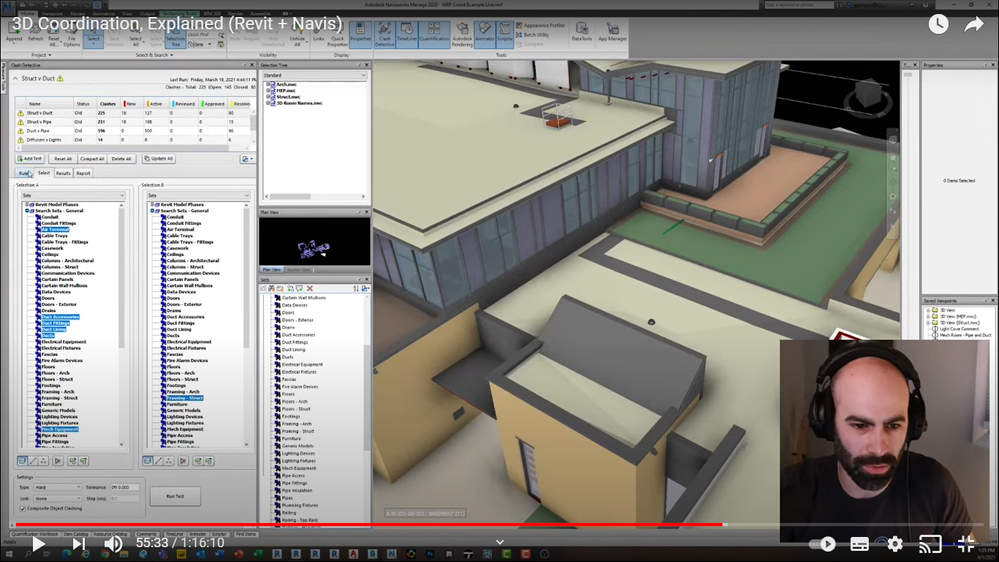Image resolution: width=999 pixels, height=562 pixels.
Task: Open App Manager in ribbon
Action: pyautogui.click(x=612, y=32)
